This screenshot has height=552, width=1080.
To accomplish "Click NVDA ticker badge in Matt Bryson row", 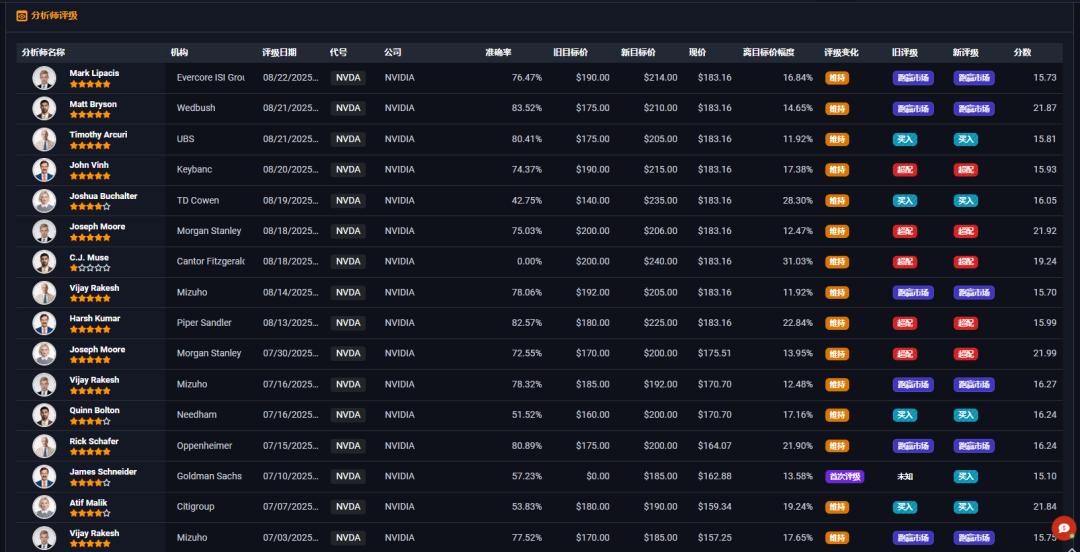I will tap(348, 108).
